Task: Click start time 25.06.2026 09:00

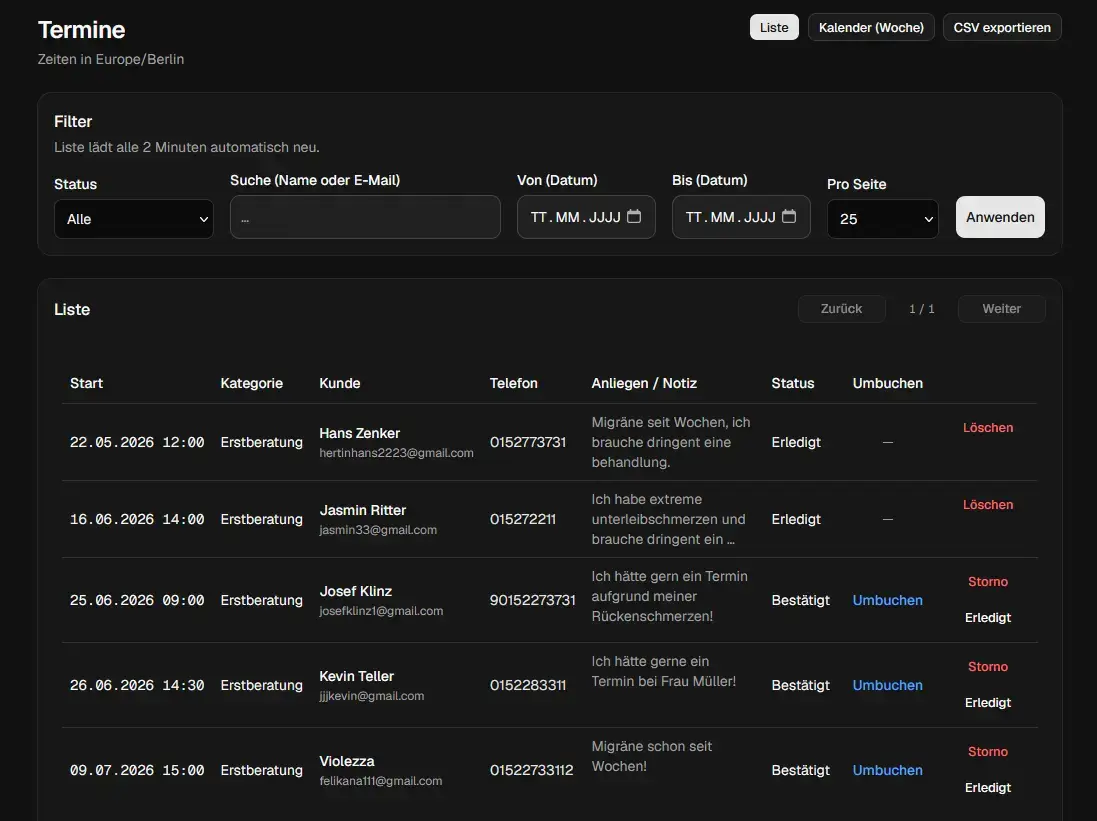Action: [137, 601]
